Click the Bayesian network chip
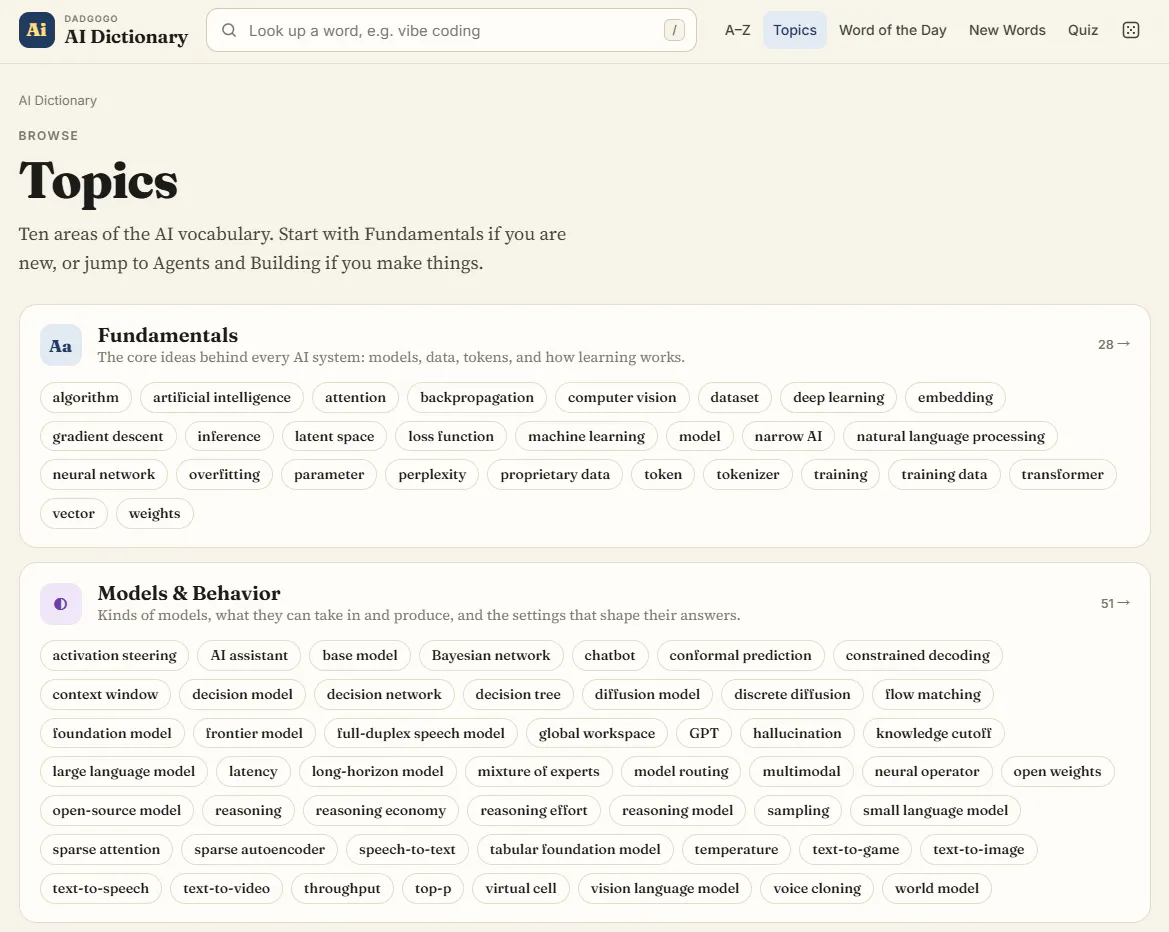Viewport: 1169px width, 932px height. 491,655
